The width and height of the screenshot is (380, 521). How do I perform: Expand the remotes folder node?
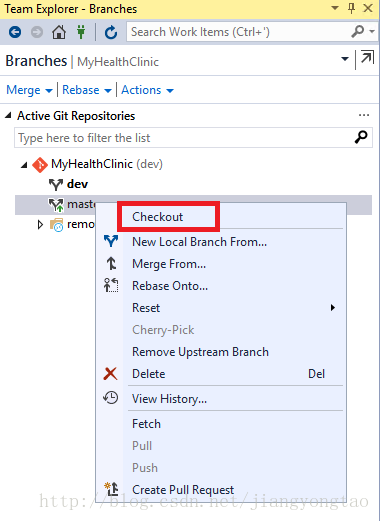click(x=40, y=225)
